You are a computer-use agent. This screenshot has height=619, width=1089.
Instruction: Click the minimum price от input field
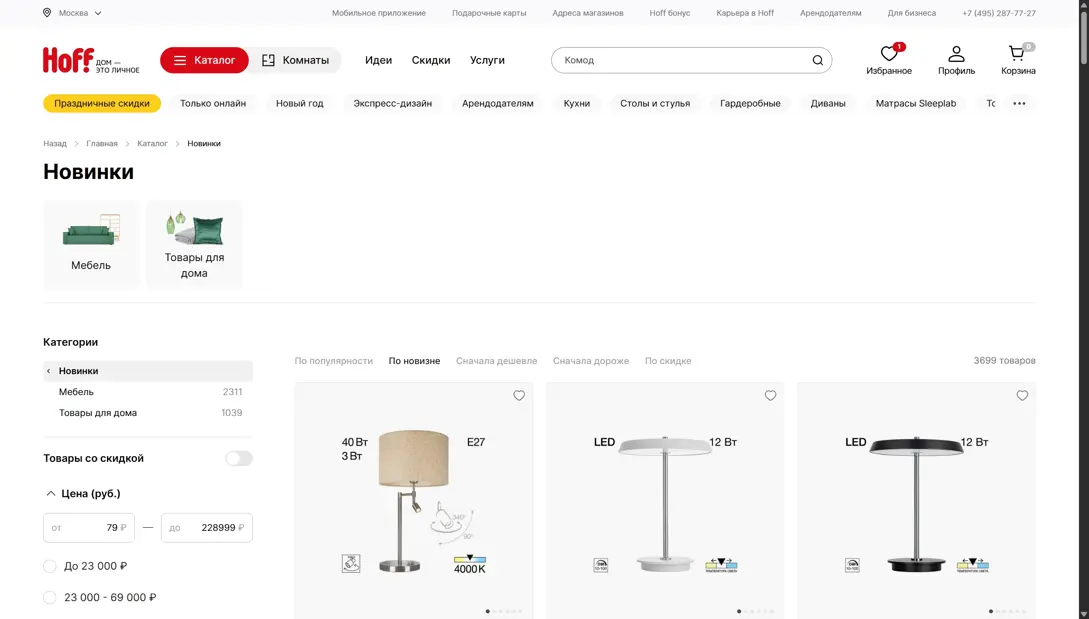click(x=89, y=527)
